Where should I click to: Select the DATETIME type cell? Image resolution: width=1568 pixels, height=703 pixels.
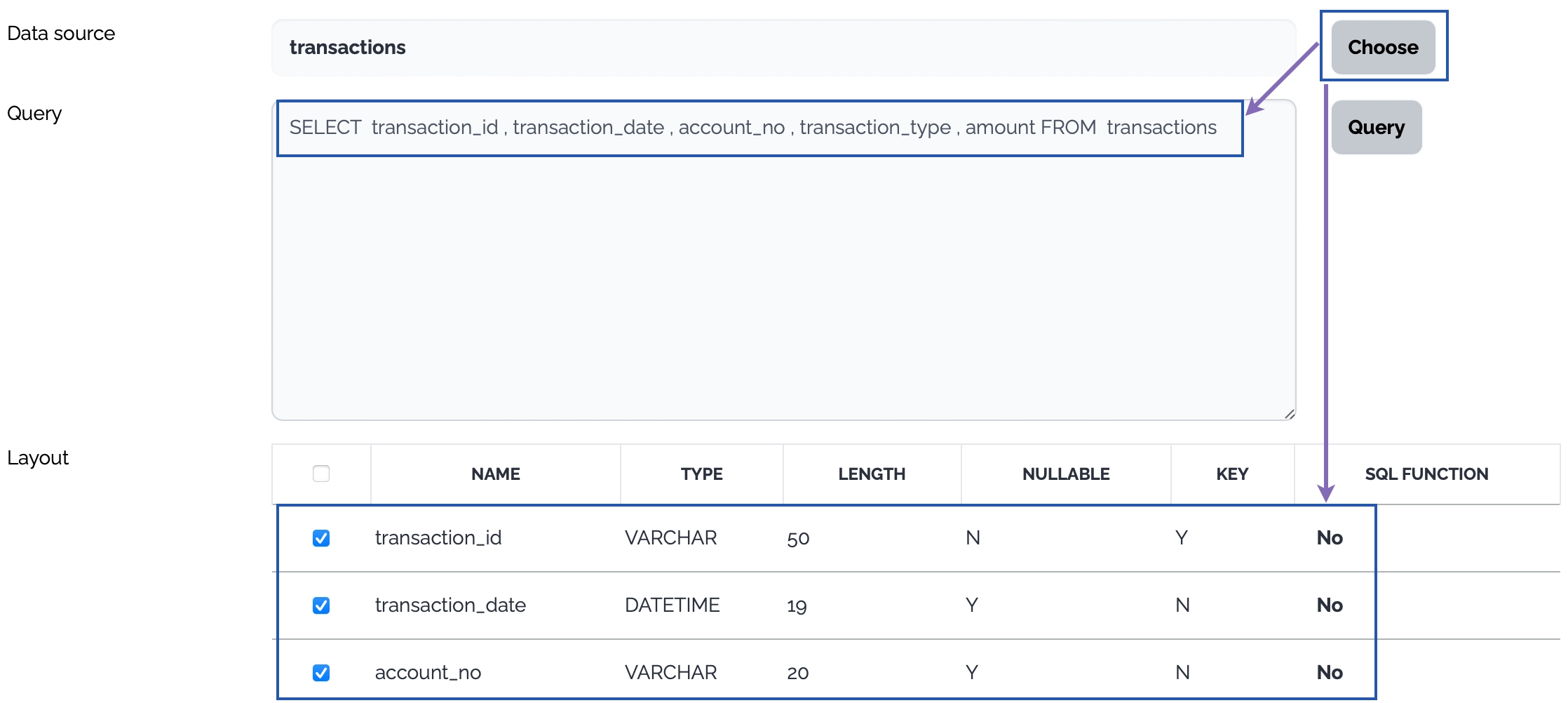(x=672, y=605)
